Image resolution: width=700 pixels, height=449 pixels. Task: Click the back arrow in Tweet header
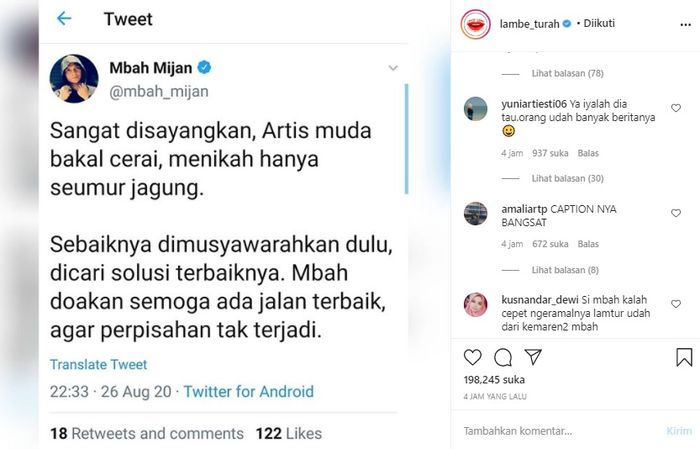tap(64, 19)
